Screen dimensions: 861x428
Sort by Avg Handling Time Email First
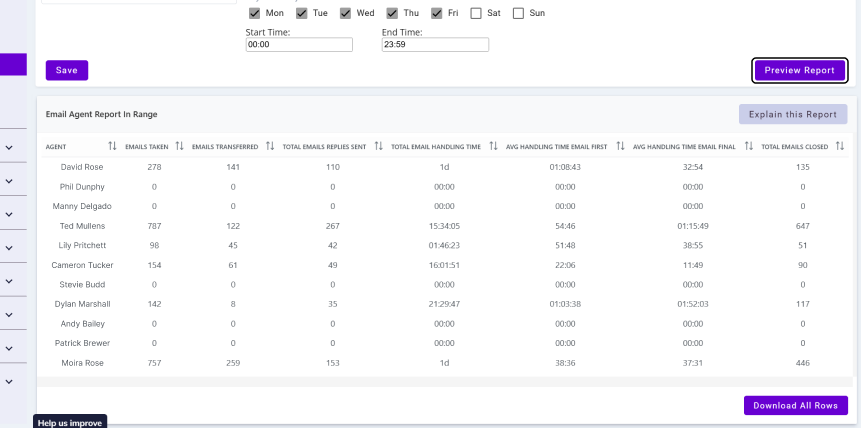(x=620, y=146)
